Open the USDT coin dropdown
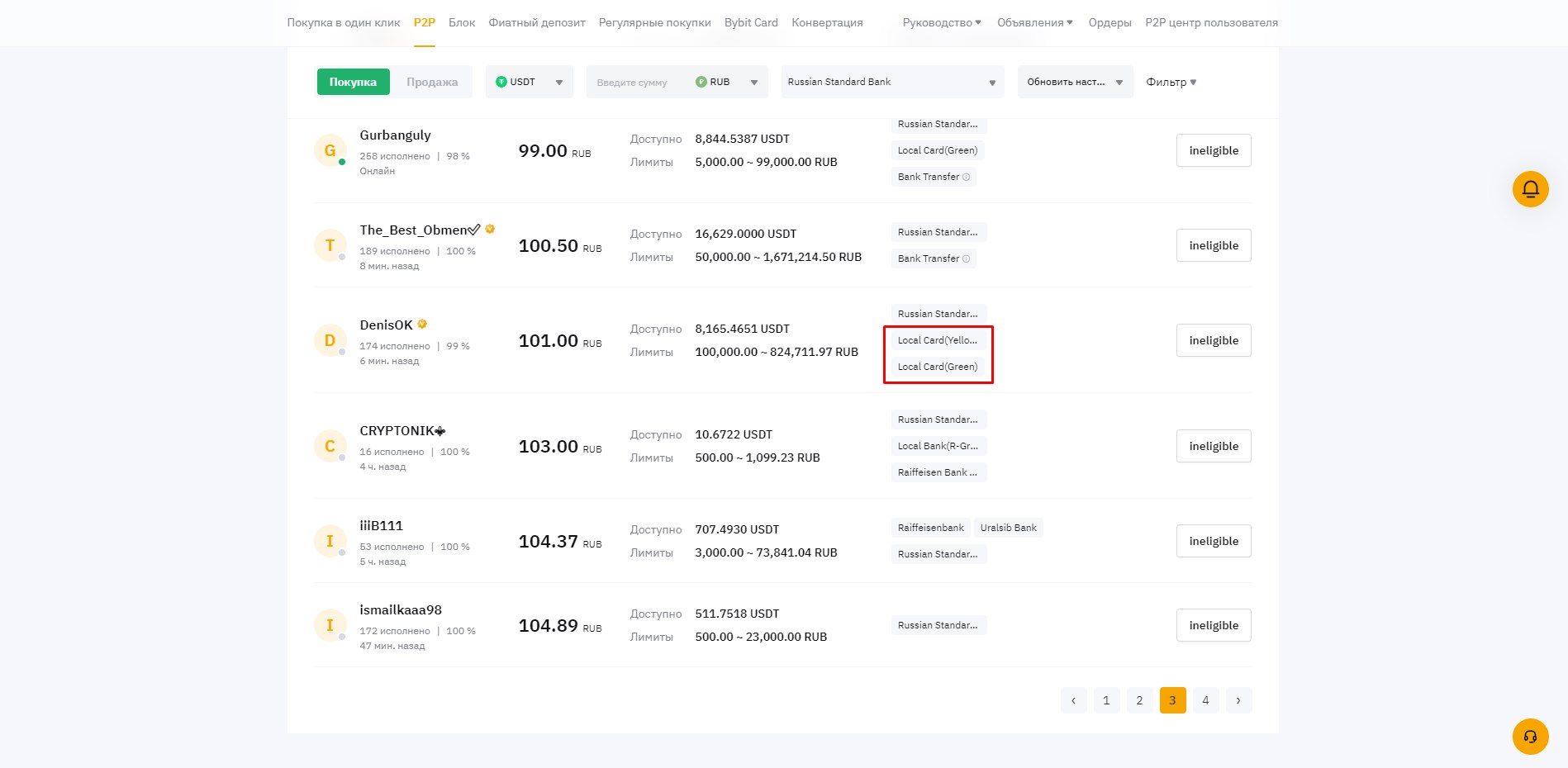Screen dimensions: 1568x768 (530, 82)
